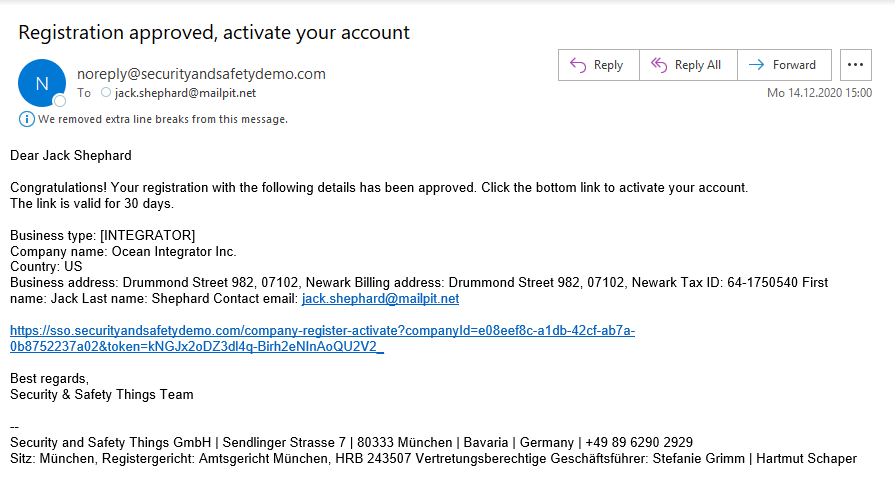The height and width of the screenshot is (486, 895).
Task: Click recipient jack.shephard@mailpit.net in To field
Action: pyautogui.click(x=185, y=93)
